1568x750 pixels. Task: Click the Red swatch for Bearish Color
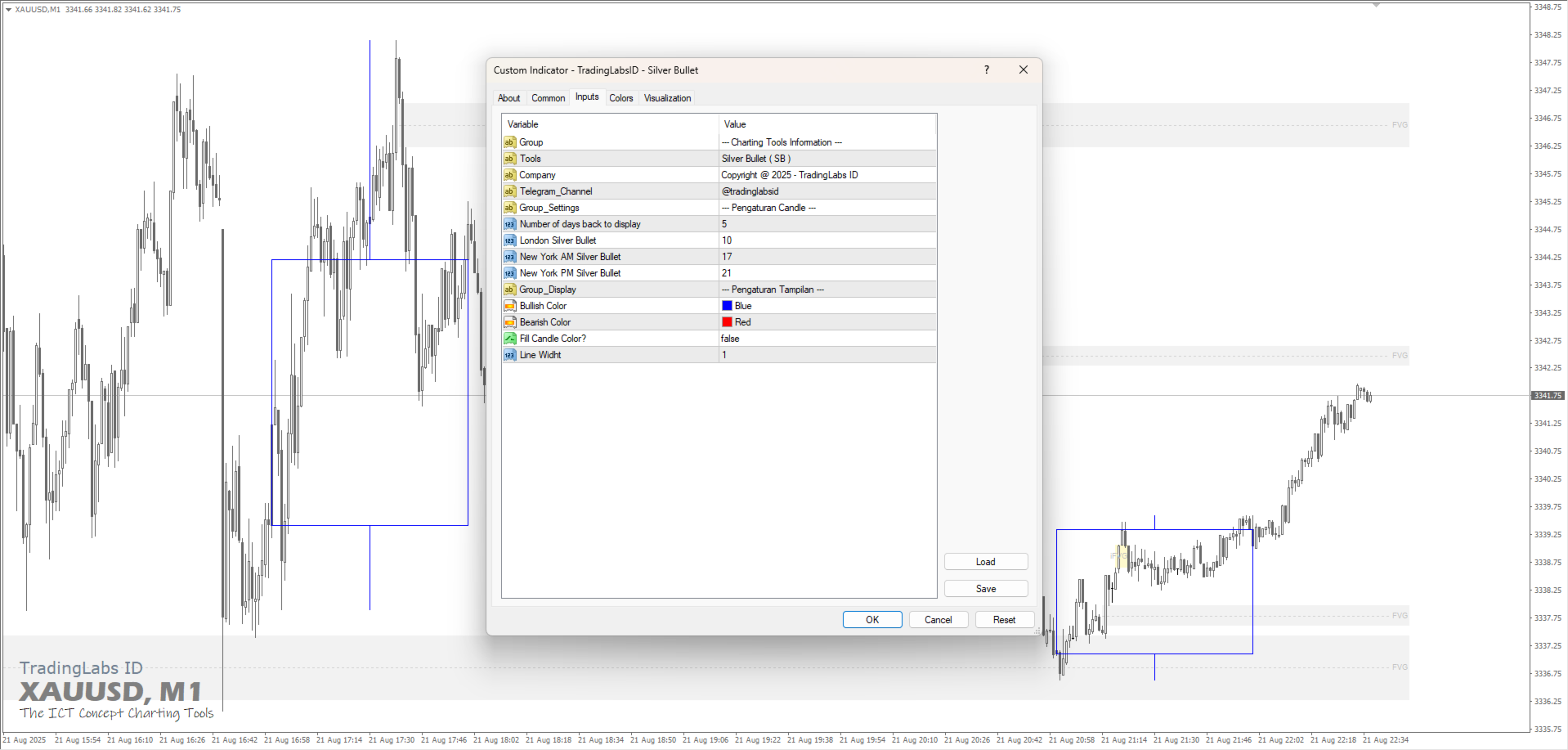727,322
